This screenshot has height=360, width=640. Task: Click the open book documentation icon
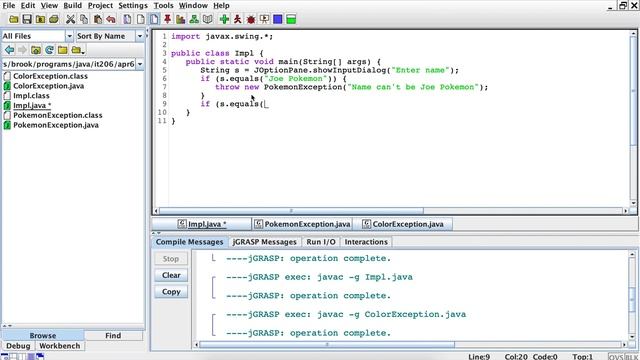pyautogui.click(x=208, y=19)
